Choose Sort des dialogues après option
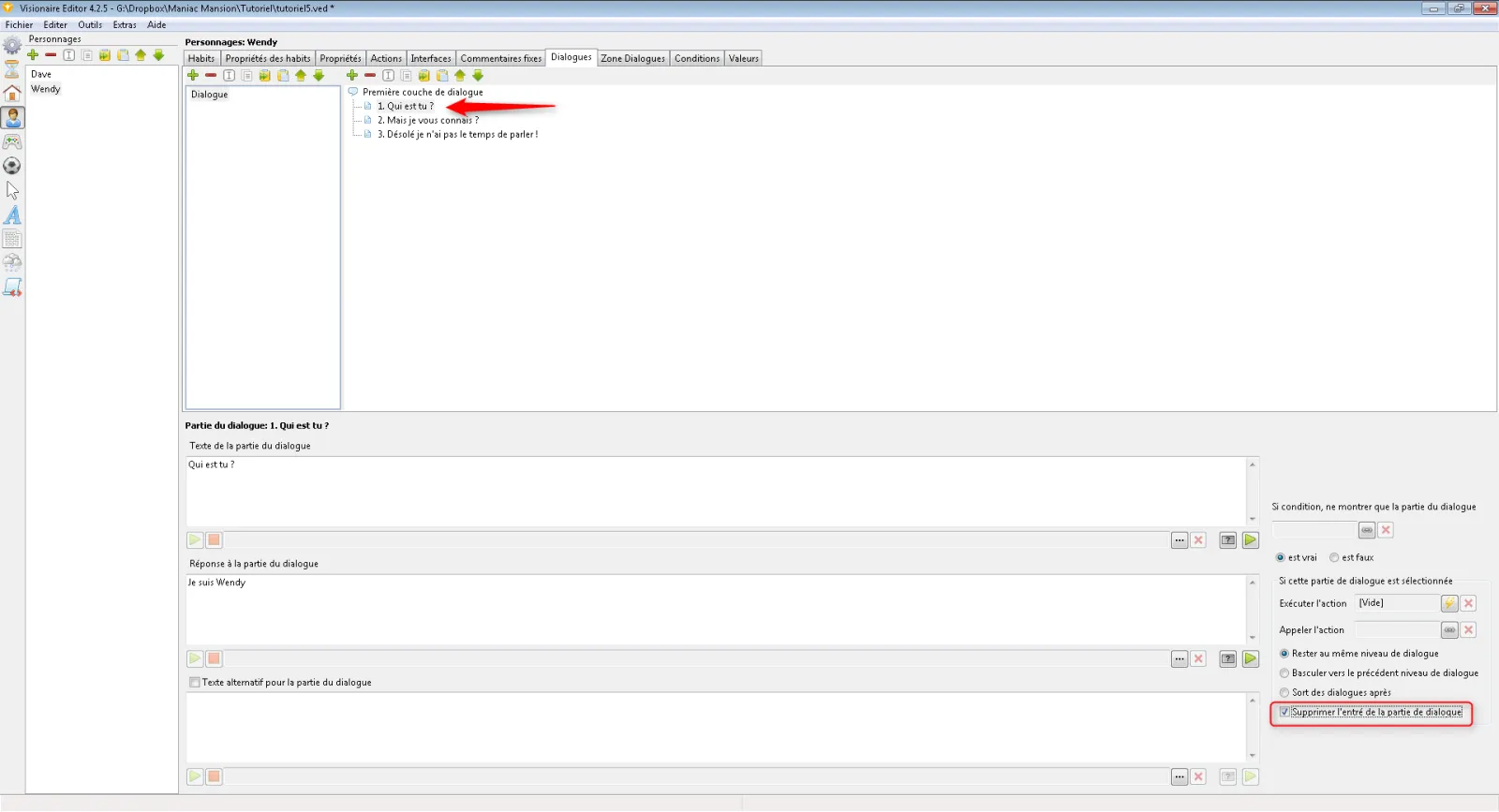This screenshot has width=1499, height=812. pos(1284,693)
